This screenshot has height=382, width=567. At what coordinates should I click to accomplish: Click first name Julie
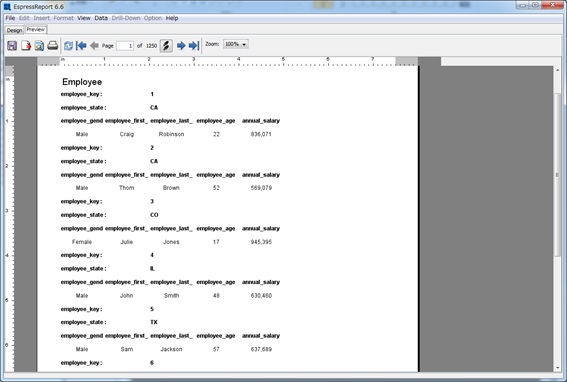tap(127, 242)
